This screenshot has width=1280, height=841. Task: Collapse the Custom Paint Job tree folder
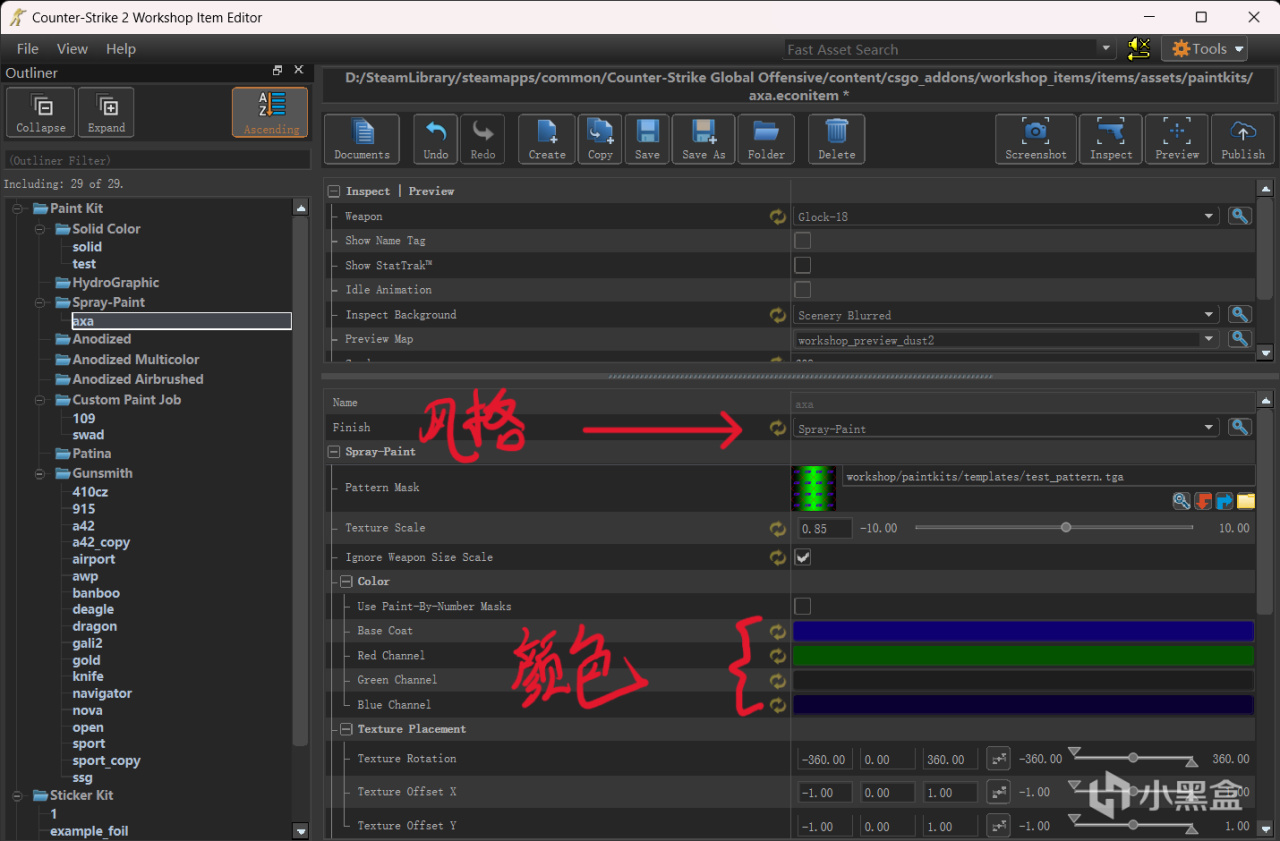(39, 400)
